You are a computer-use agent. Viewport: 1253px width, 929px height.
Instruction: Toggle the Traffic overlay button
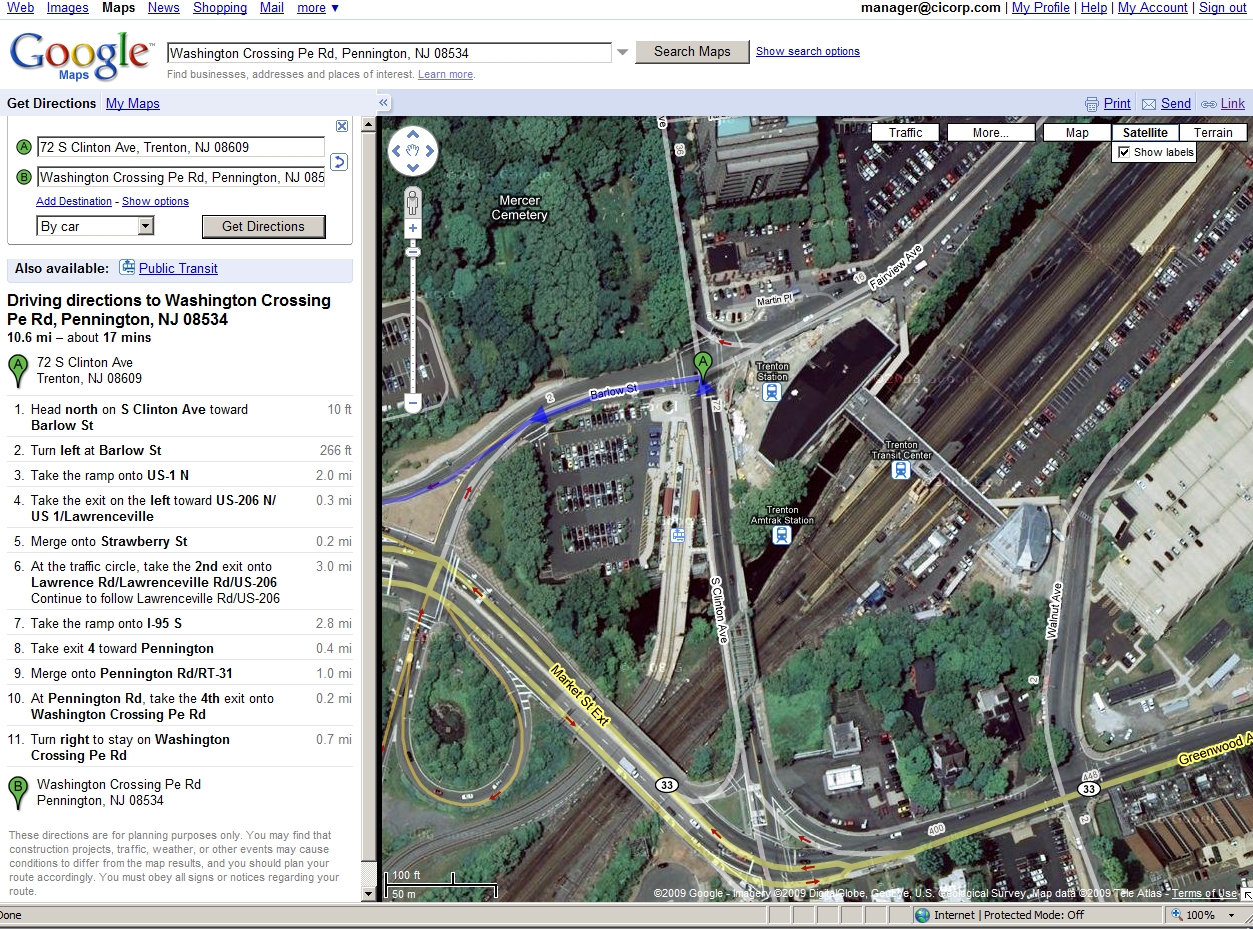click(x=905, y=132)
